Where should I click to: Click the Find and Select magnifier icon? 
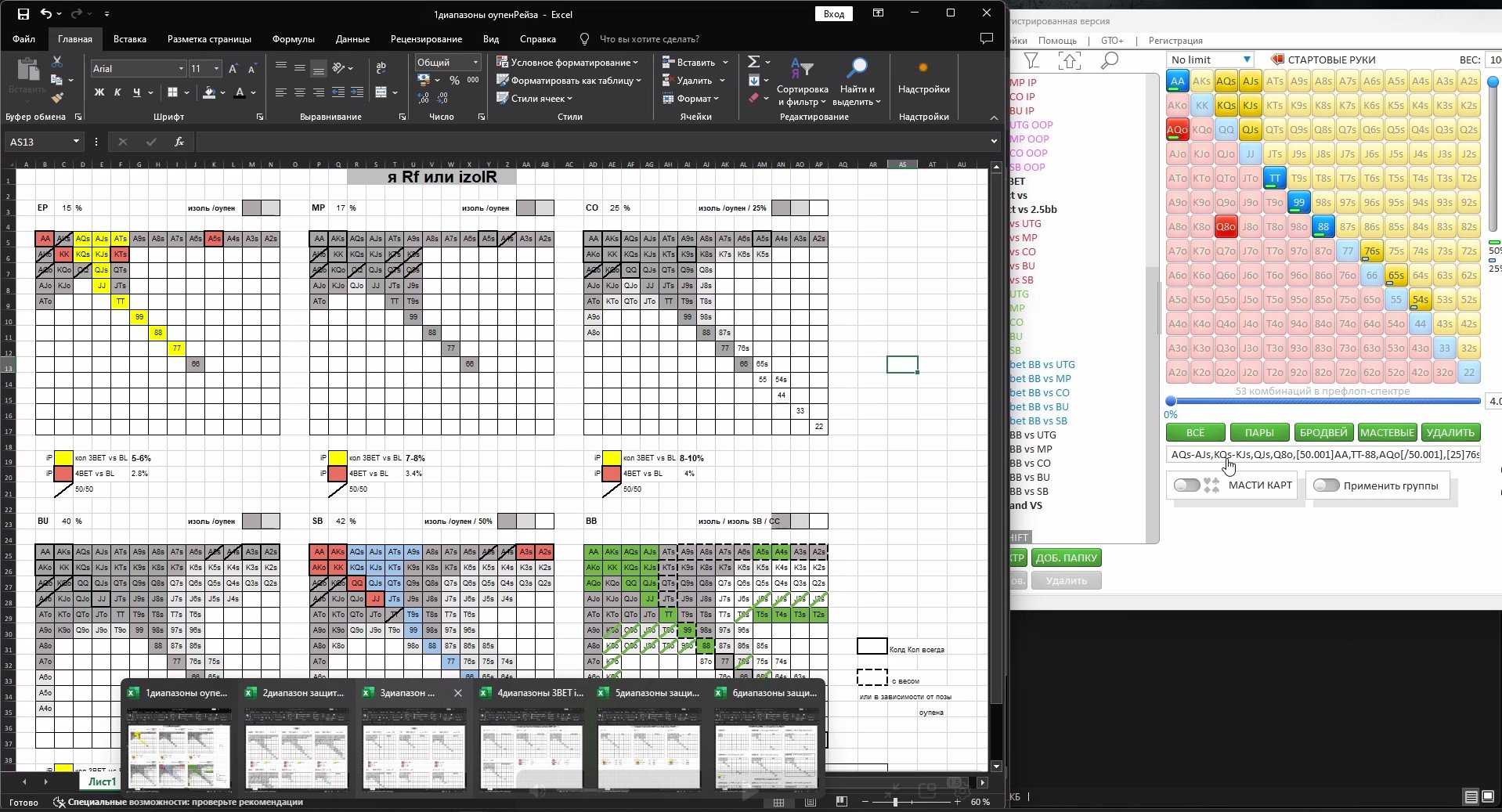point(857,69)
